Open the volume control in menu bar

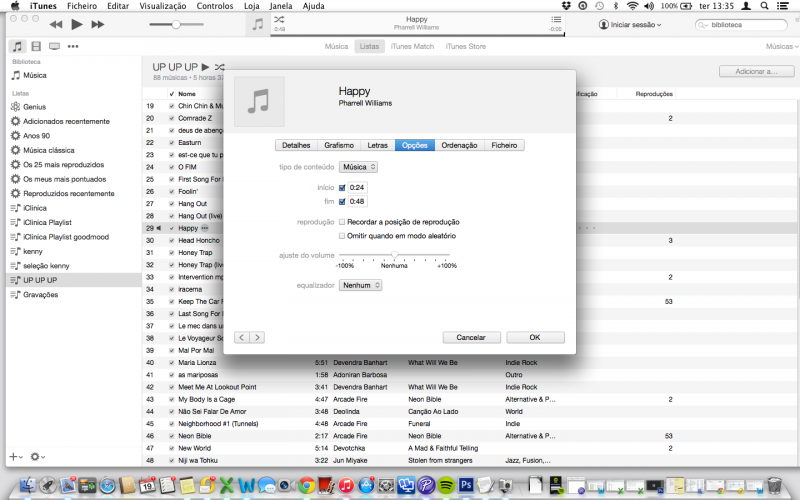[x=649, y=6]
